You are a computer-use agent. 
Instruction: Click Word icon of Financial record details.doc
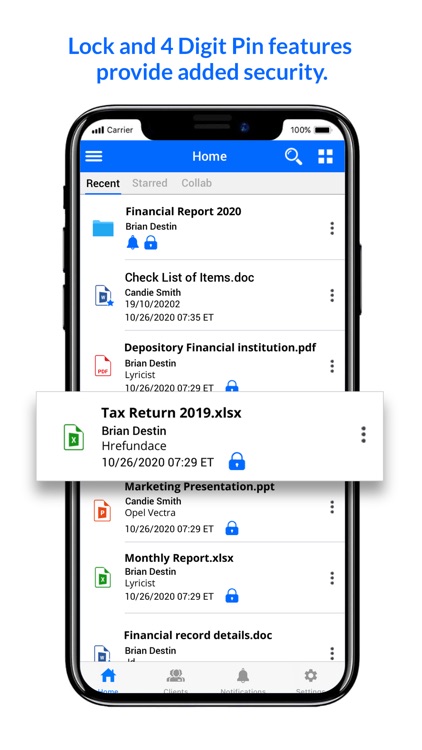[x=102, y=653]
